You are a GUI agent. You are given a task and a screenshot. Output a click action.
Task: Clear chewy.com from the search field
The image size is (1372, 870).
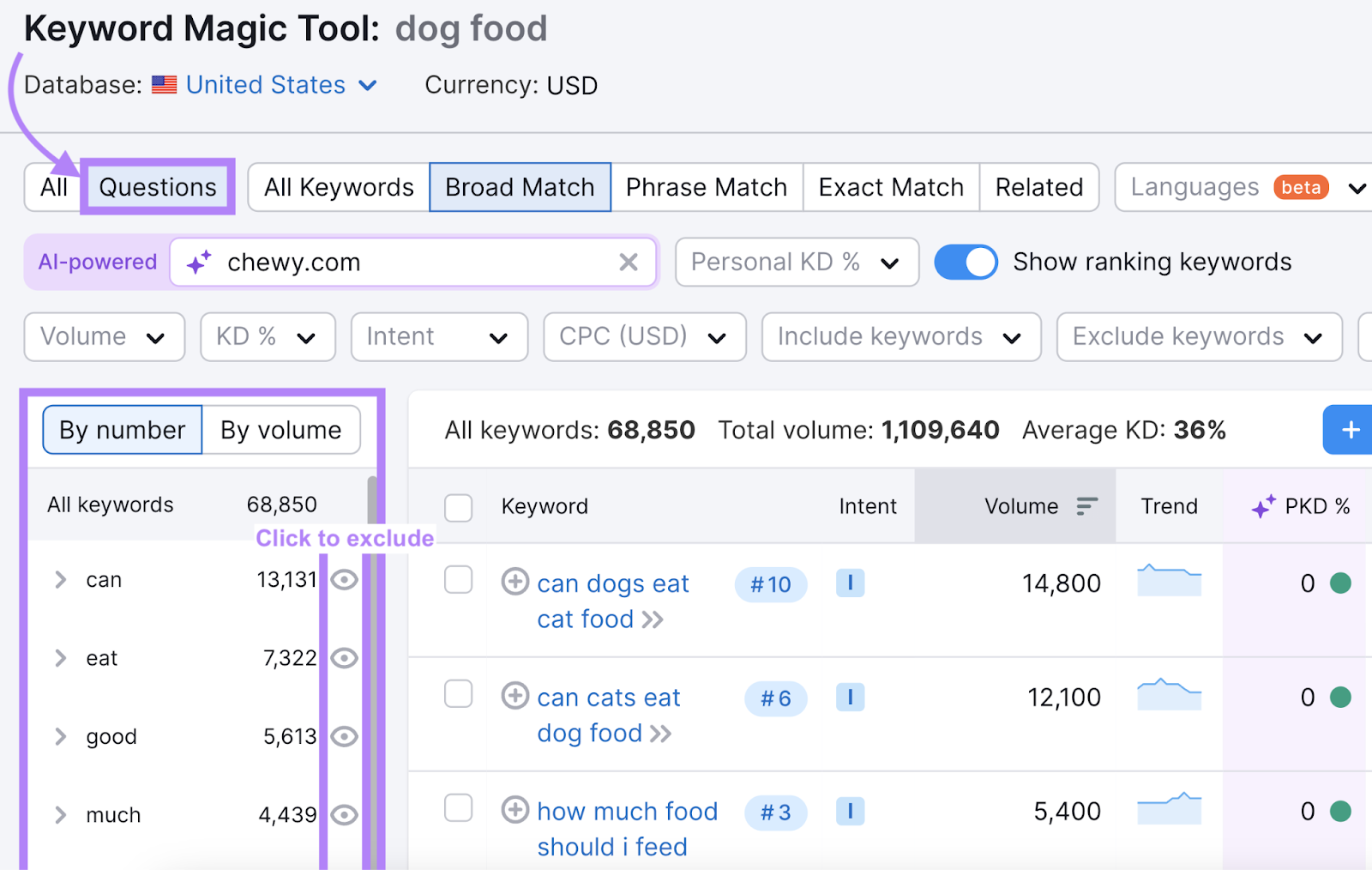pos(629,263)
